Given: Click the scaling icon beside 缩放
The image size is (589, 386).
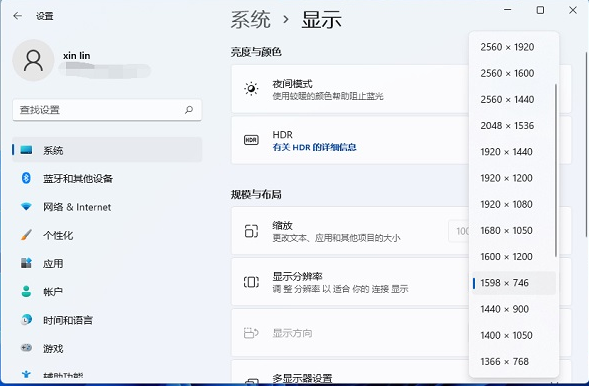Looking at the screenshot, I should pos(251,231).
